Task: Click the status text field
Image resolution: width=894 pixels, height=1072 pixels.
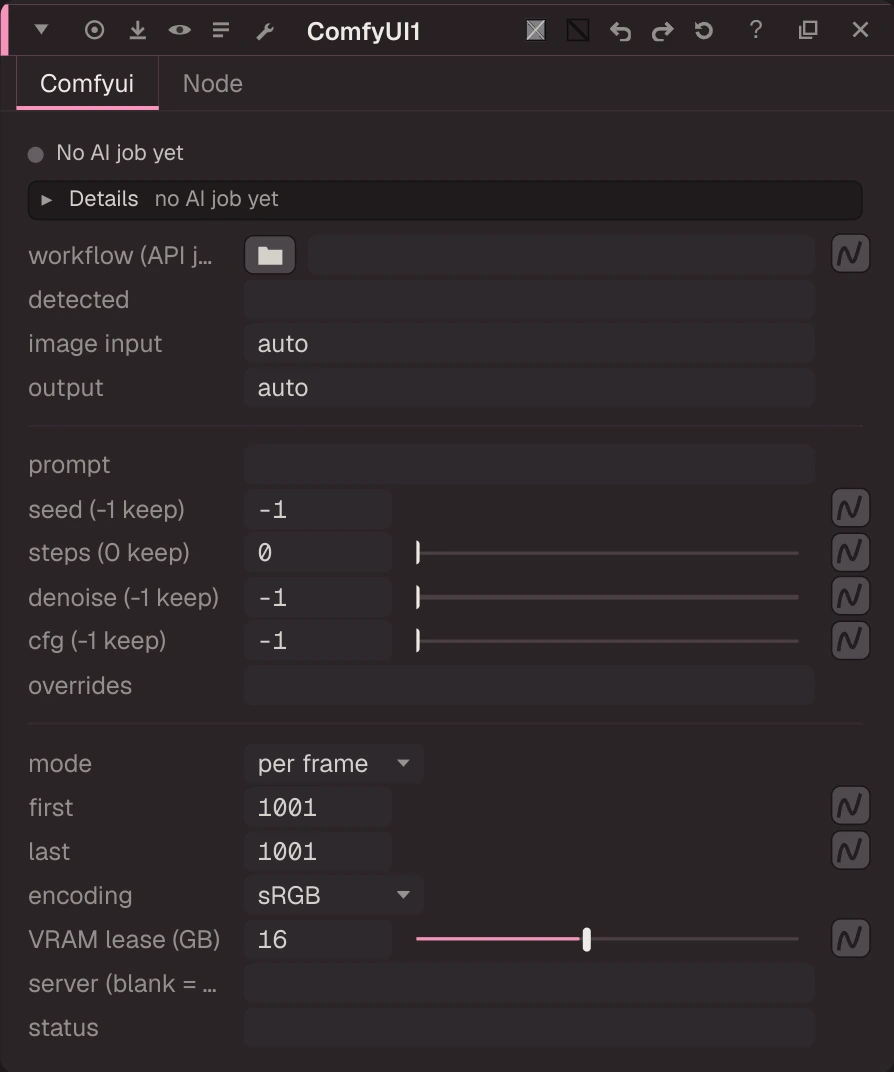Action: (x=529, y=1028)
